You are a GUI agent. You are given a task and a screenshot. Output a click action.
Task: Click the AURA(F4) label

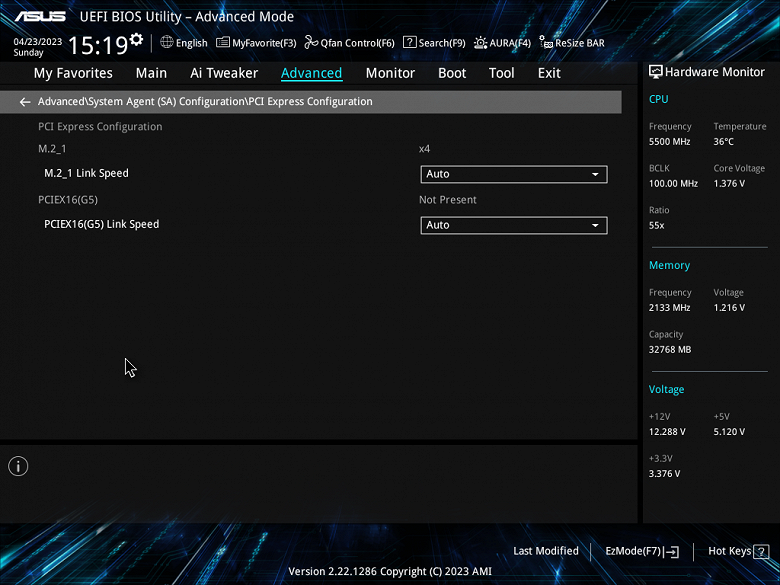(x=510, y=43)
